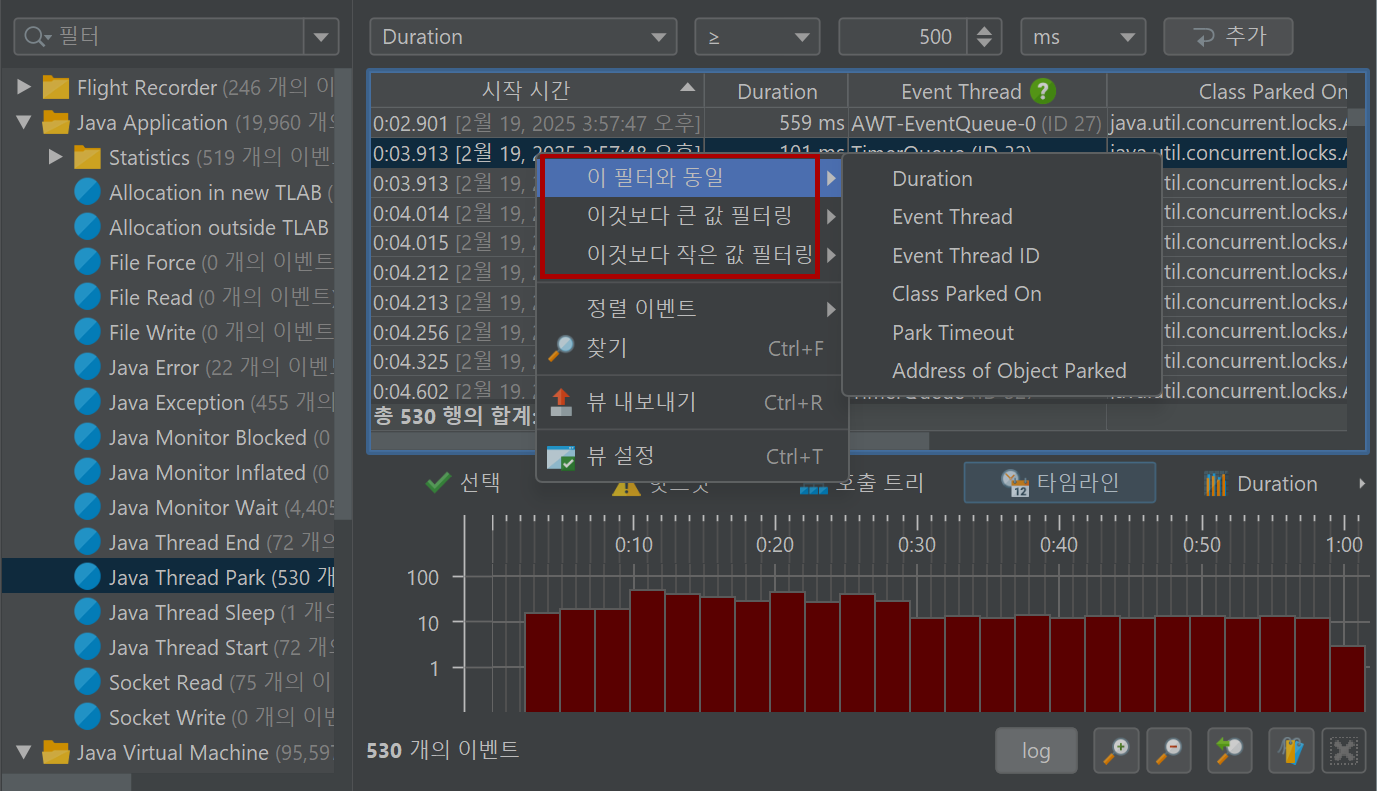Click the reset zoom icon with green arrow
The width and height of the screenshot is (1377, 791).
coord(1230,749)
